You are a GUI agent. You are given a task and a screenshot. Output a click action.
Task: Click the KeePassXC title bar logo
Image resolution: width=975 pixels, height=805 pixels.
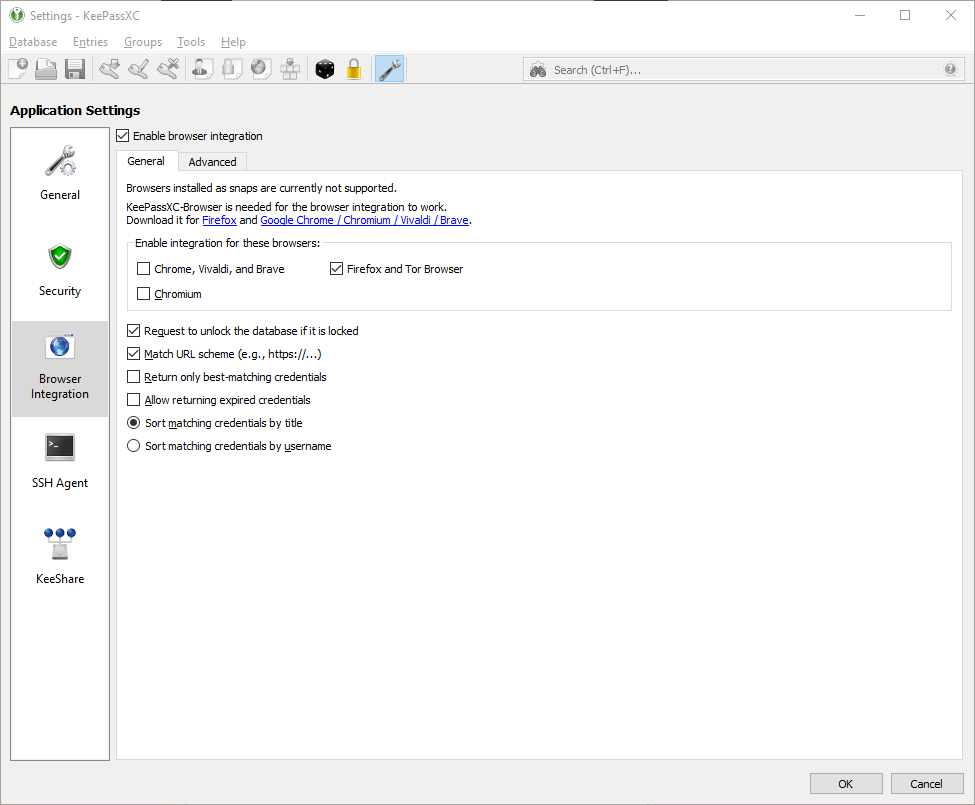pos(17,15)
